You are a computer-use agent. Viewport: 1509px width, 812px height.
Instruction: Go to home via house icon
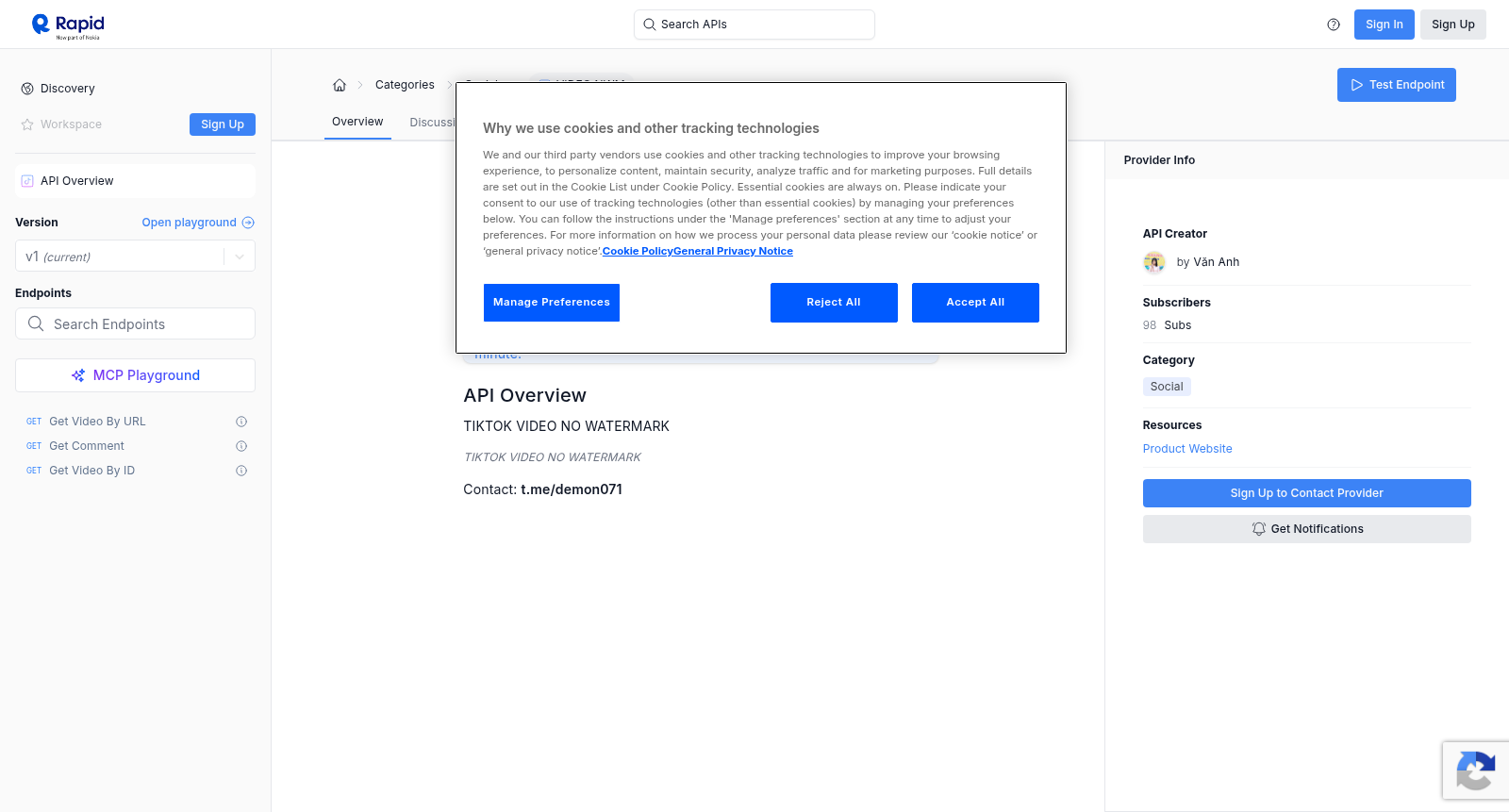340,85
